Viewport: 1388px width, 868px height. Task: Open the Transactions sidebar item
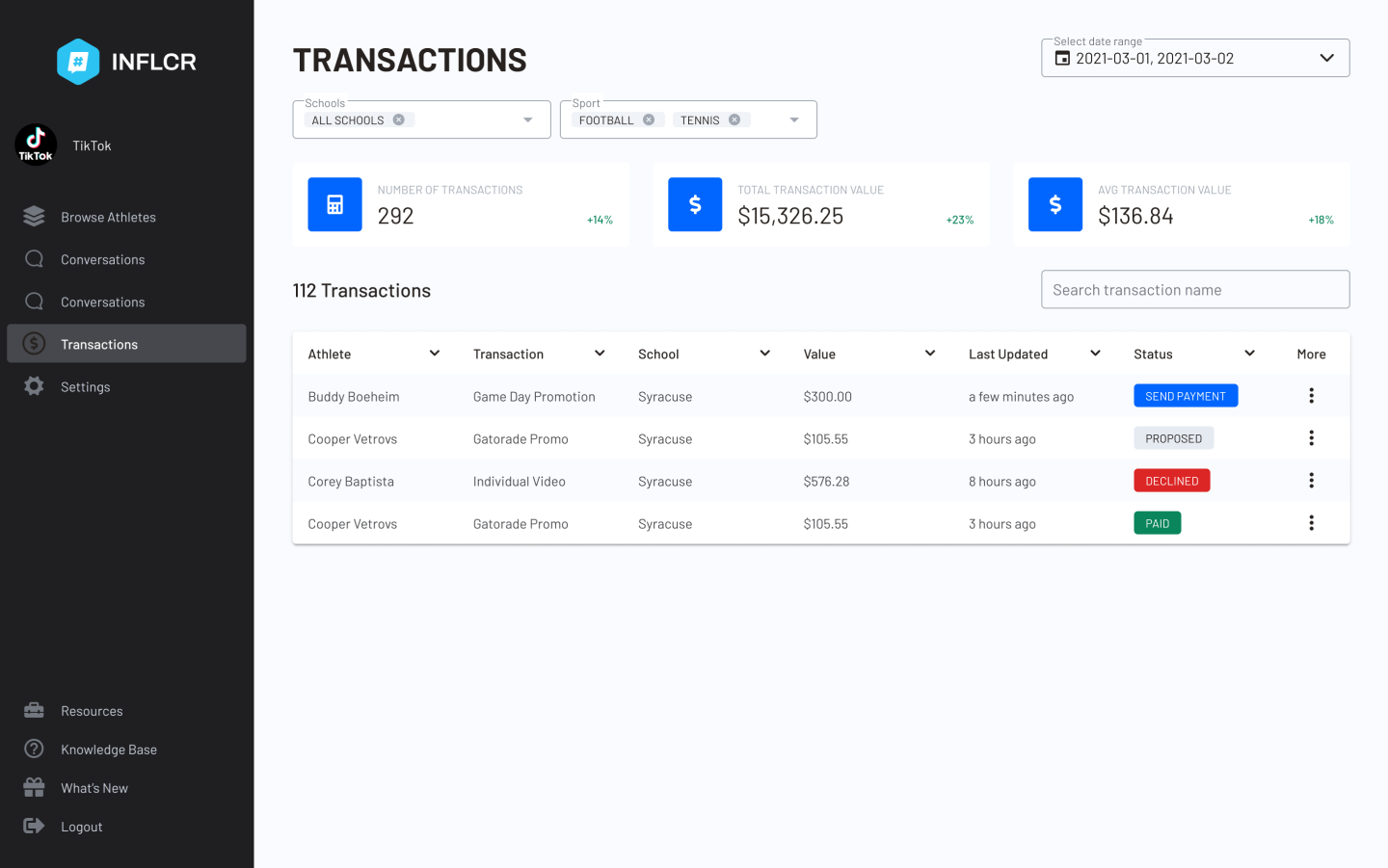(126, 344)
